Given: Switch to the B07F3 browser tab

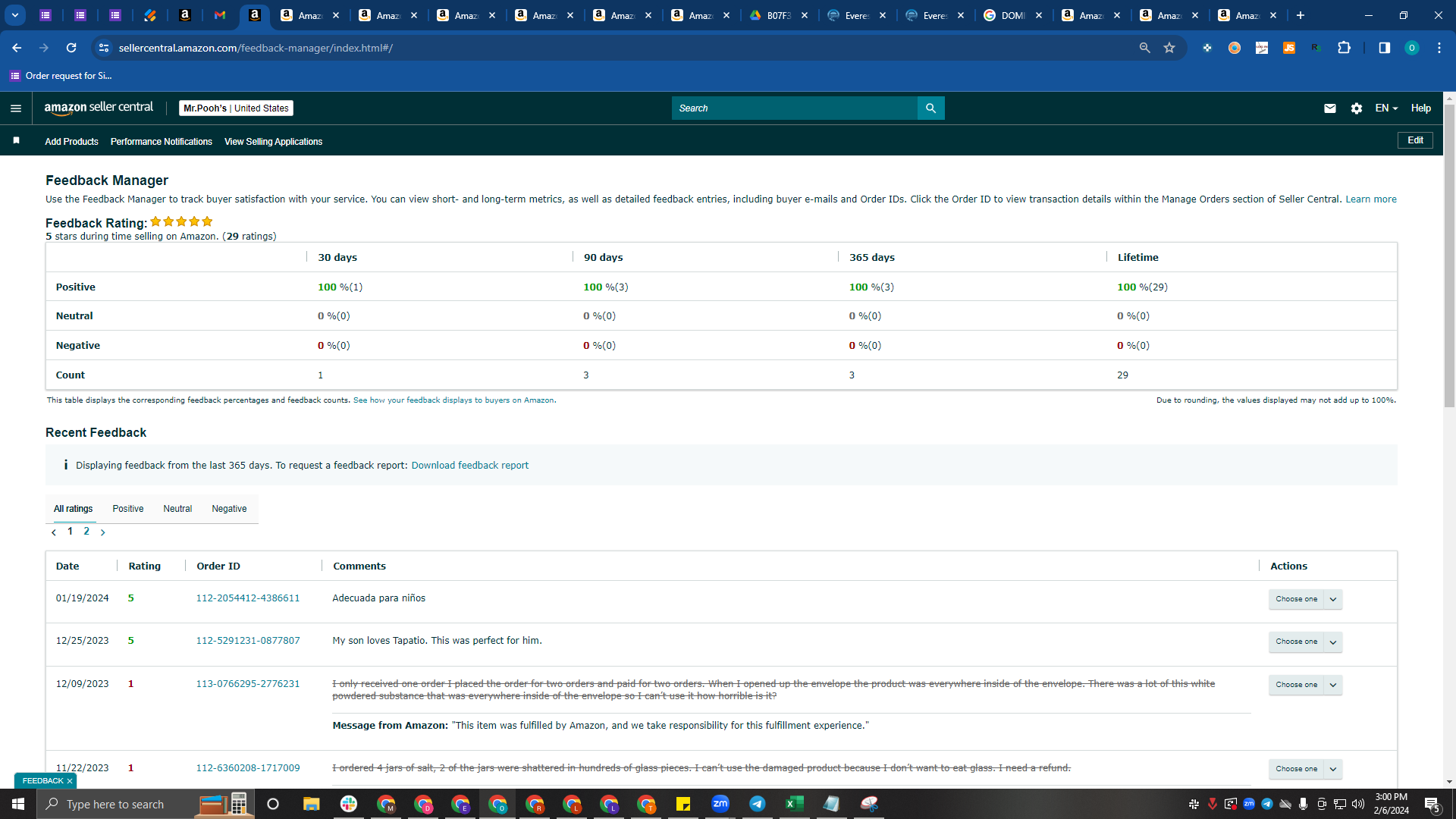Looking at the screenshot, I should (779, 15).
